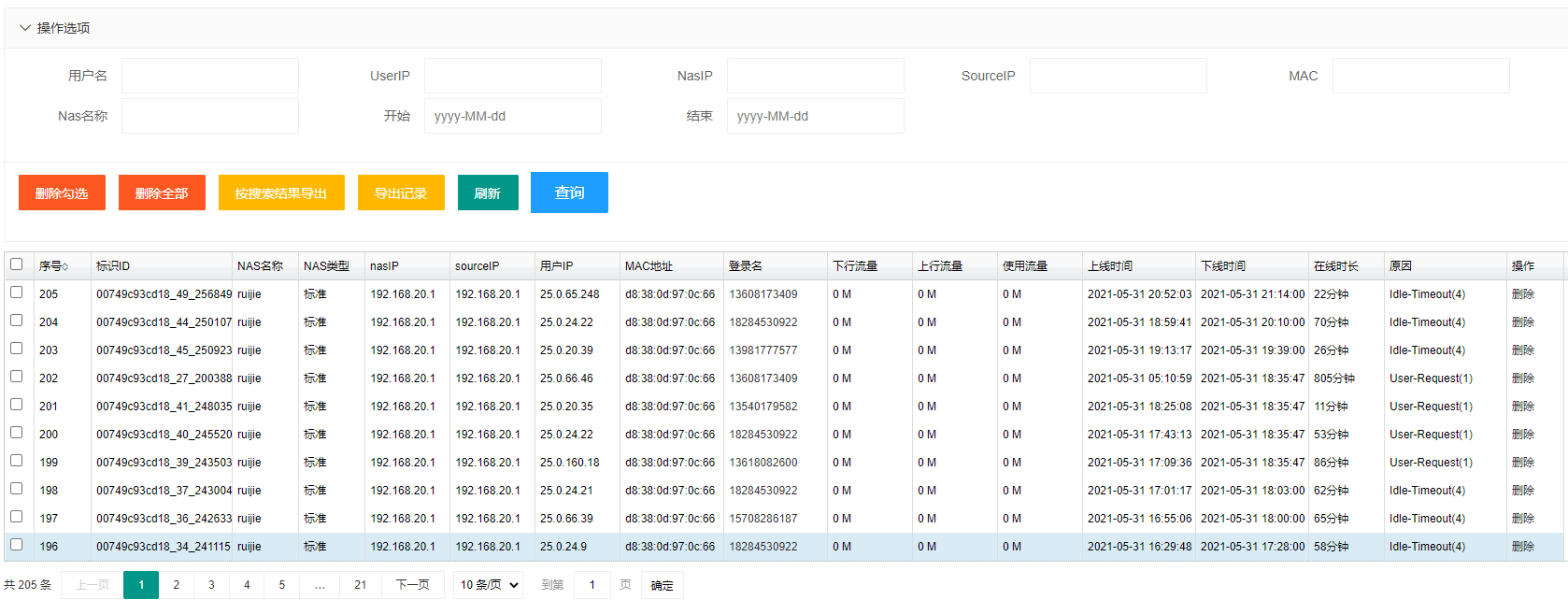The width and height of the screenshot is (1568, 614).
Task: Go to next page with 下一页
Action: (x=412, y=585)
